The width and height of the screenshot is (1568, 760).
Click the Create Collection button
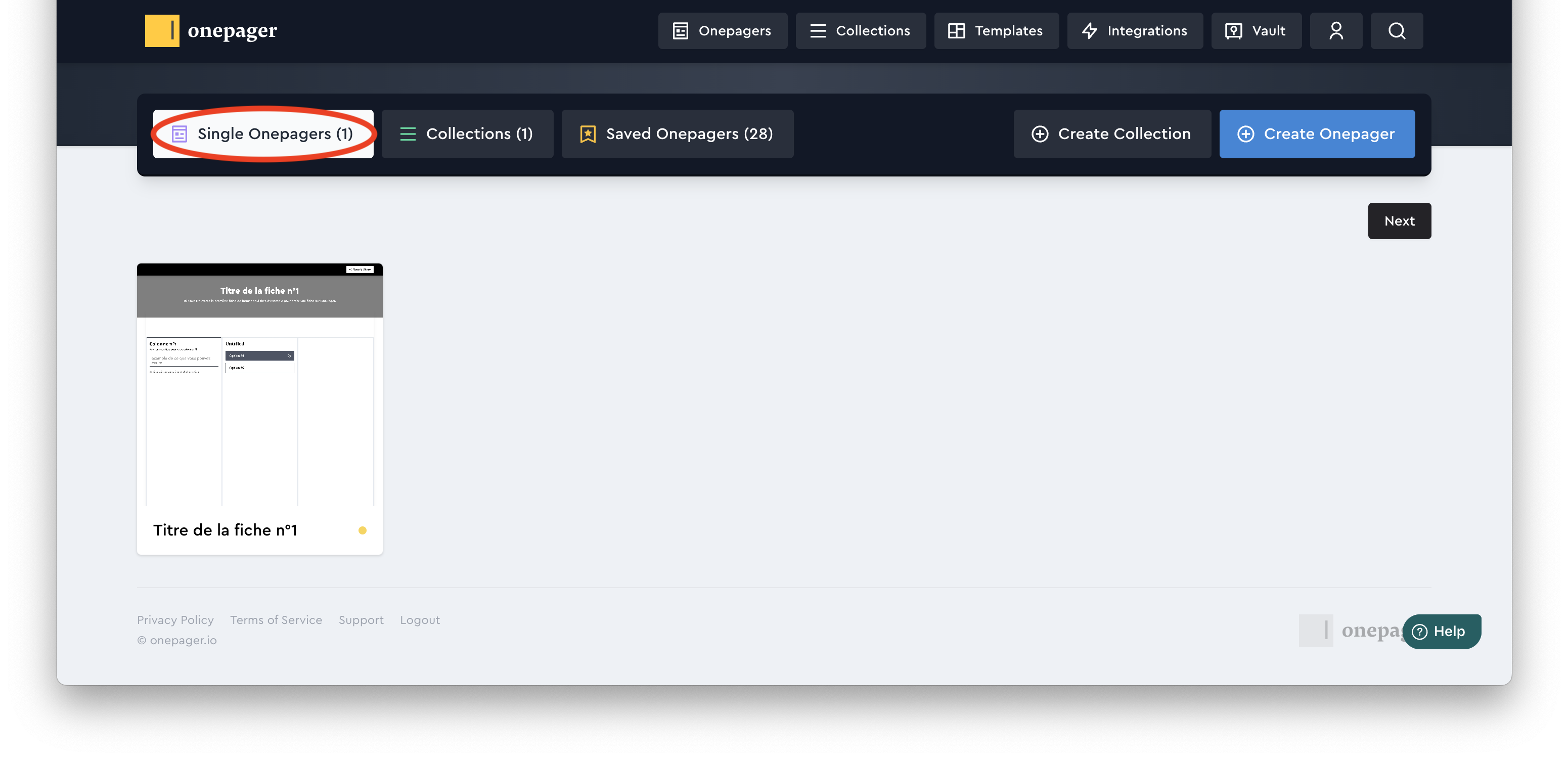[x=1111, y=134]
